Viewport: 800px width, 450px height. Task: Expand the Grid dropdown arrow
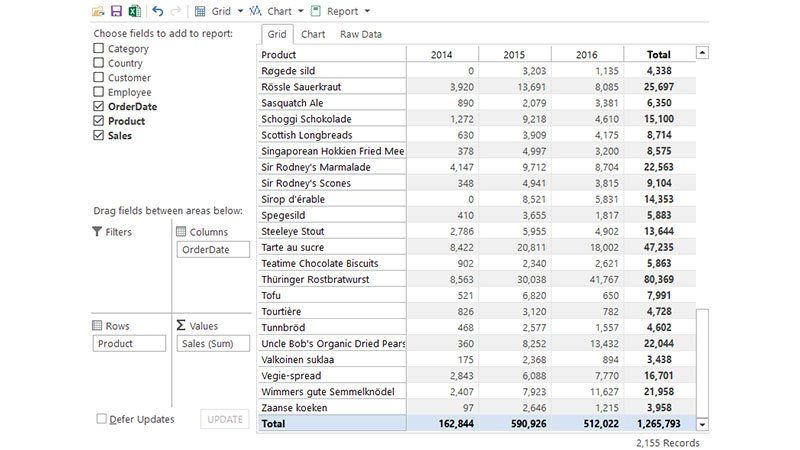click(240, 11)
